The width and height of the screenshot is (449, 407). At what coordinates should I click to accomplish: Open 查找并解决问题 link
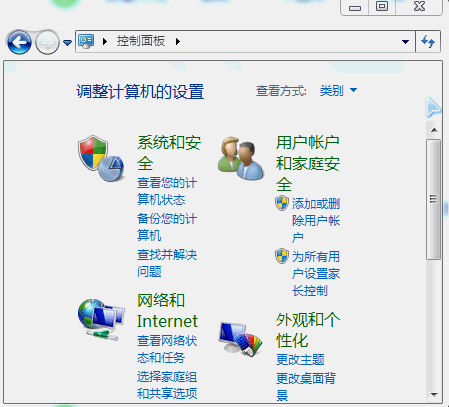pyautogui.click(x=167, y=263)
